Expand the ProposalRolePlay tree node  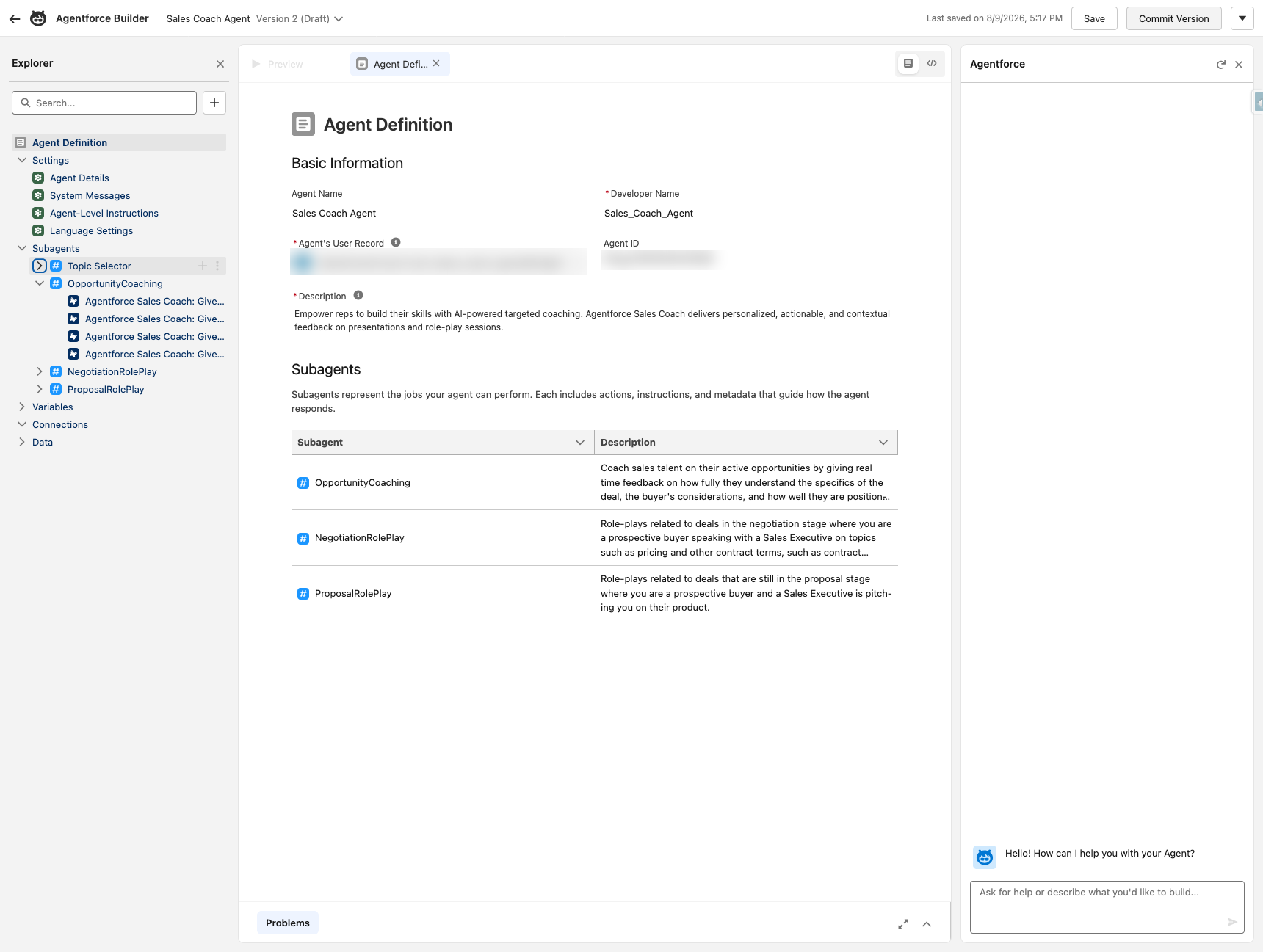(x=40, y=389)
